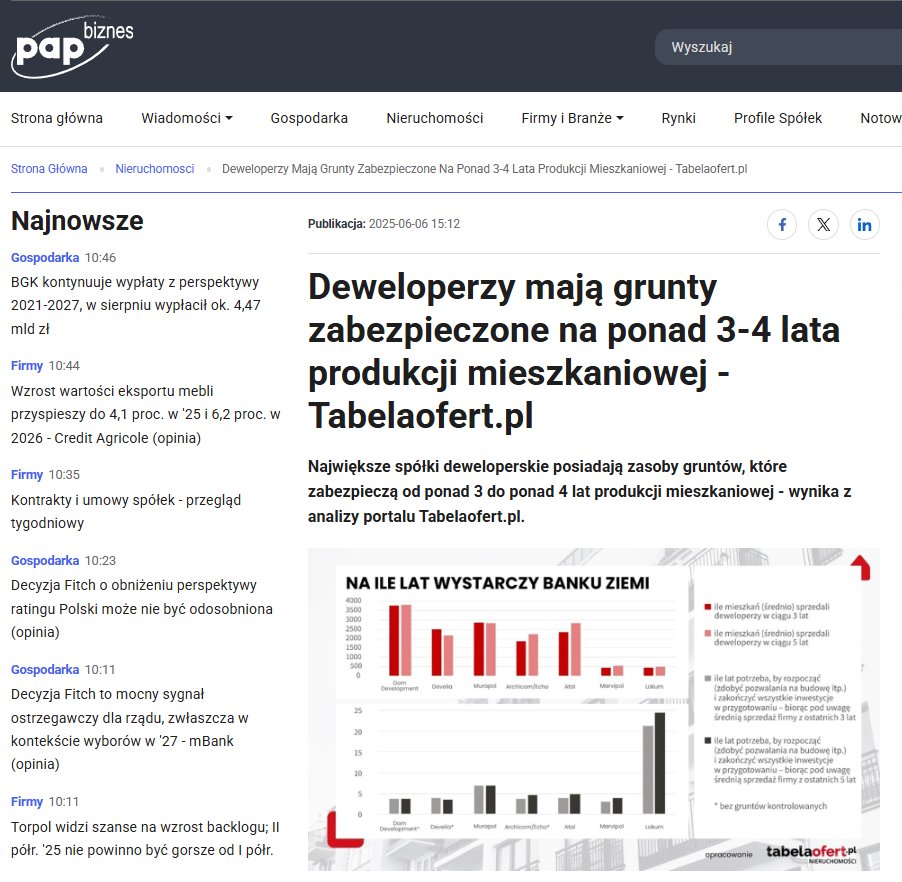Open the Nieruchomości section
Image resolution: width=902 pixels, height=882 pixels.
pos(434,118)
